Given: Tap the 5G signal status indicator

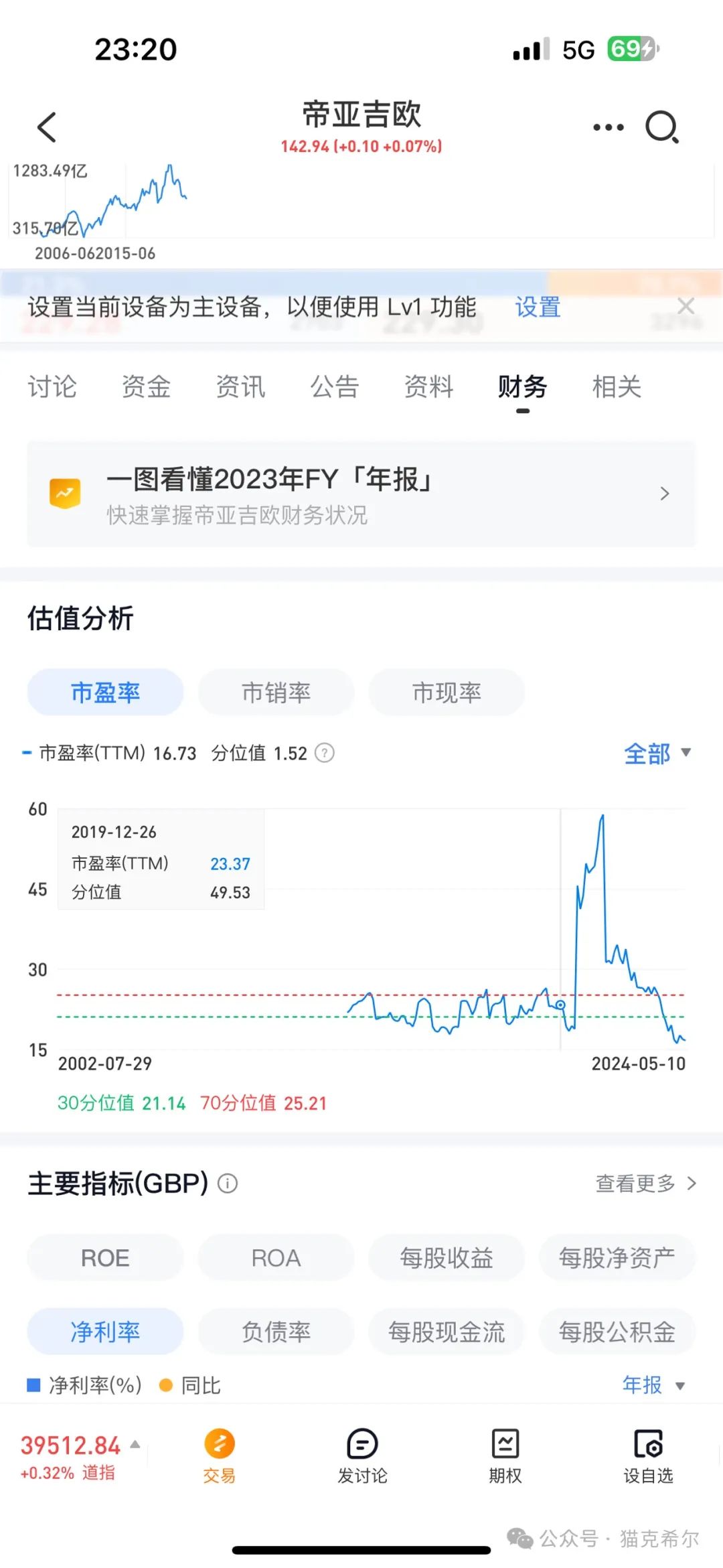Looking at the screenshot, I should [578, 50].
